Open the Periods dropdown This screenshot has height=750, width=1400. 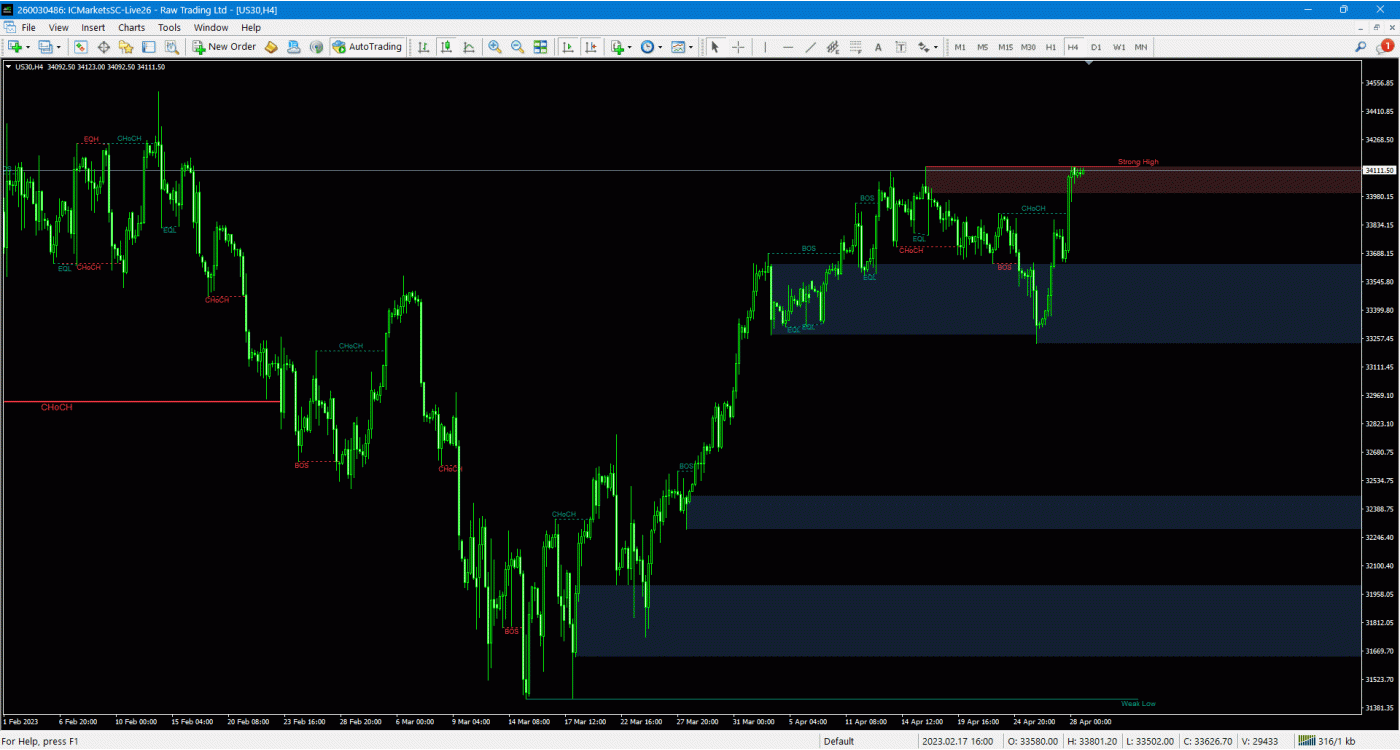click(x=648, y=47)
